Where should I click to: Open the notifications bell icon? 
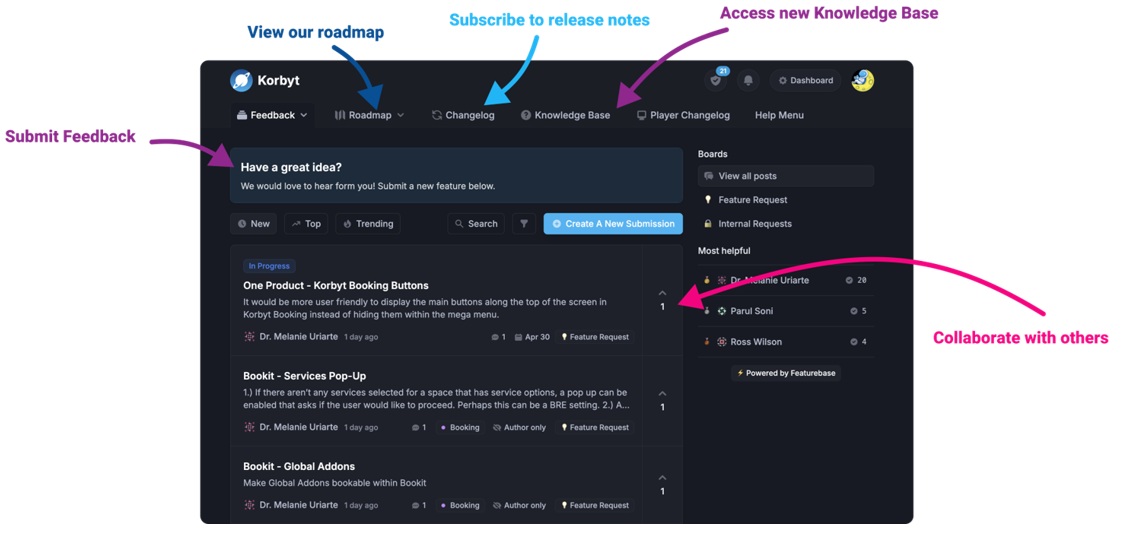[748, 81]
